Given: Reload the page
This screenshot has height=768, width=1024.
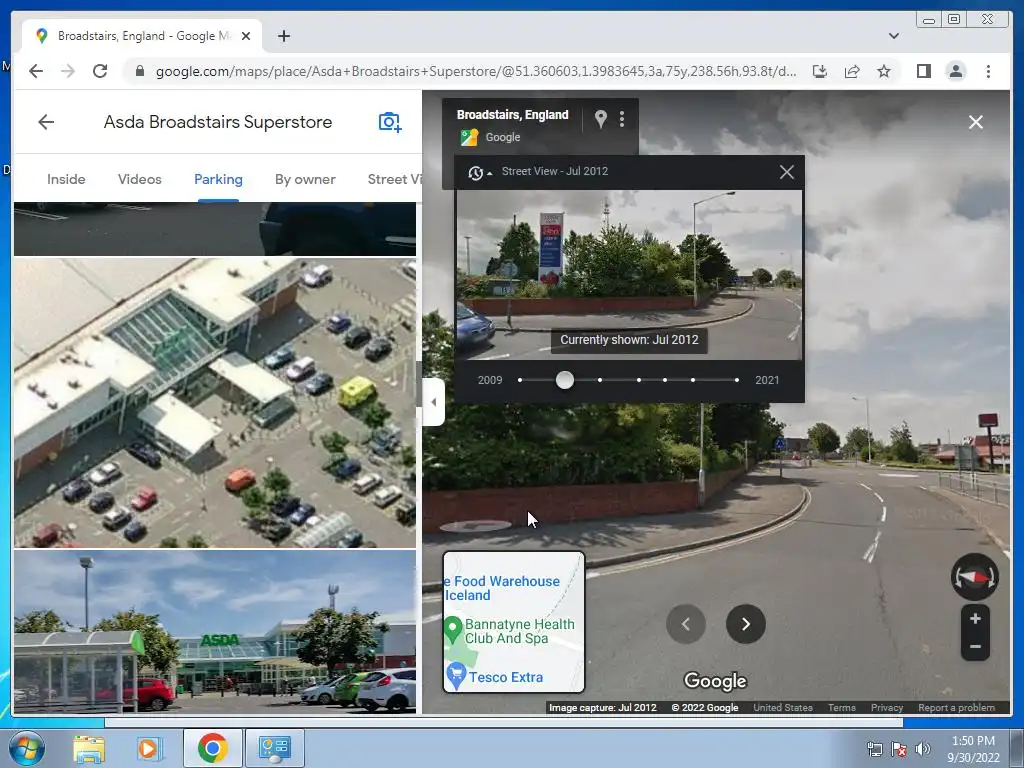Looking at the screenshot, I should pyautogui.click(x=100, y=71).
